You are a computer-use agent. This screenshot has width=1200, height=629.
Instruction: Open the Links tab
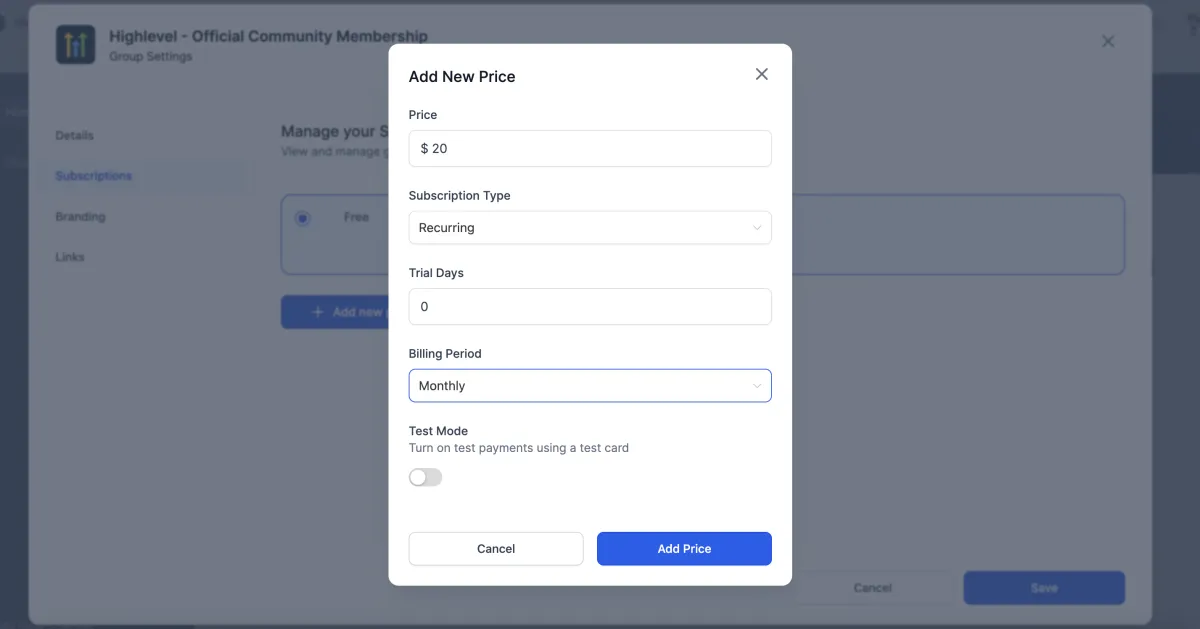click(x=70, y=258)
